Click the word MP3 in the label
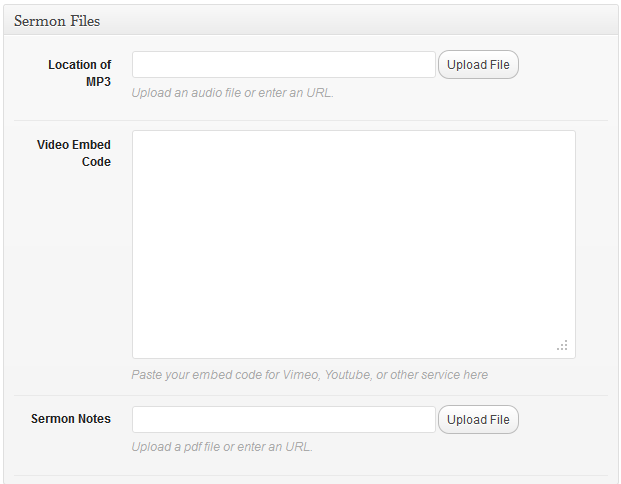This screenshot has width=621, height=484. pyautogui.click(x=99, y=82)
